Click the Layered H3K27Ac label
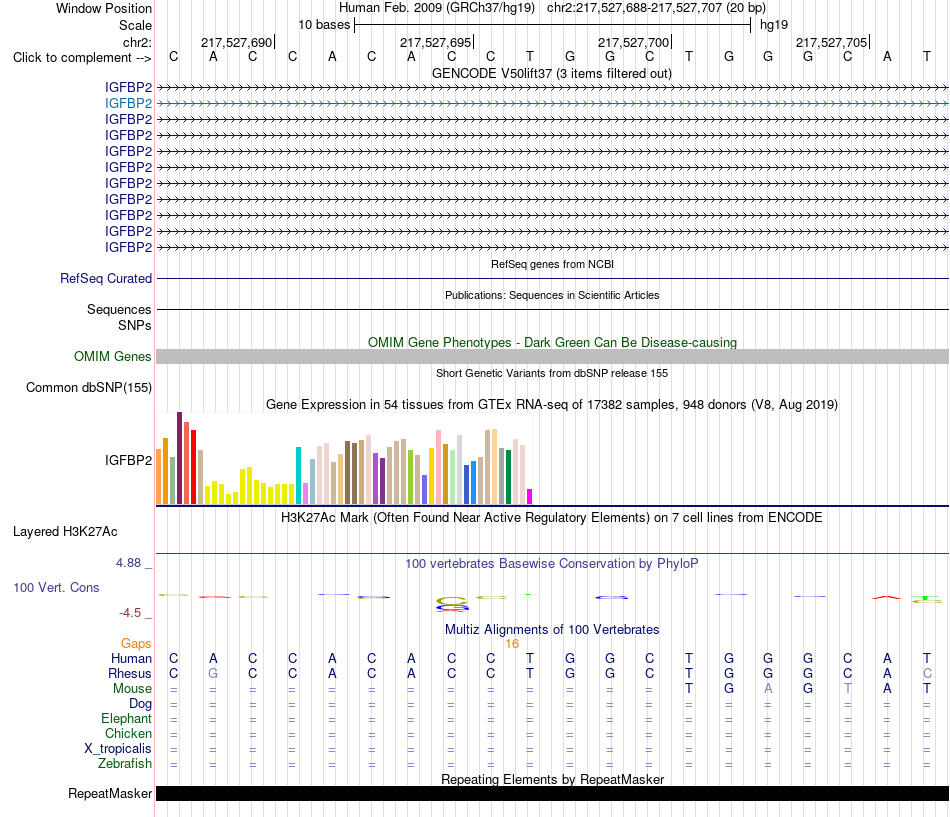This screenshot has width=950, height=817. (65, 532)
